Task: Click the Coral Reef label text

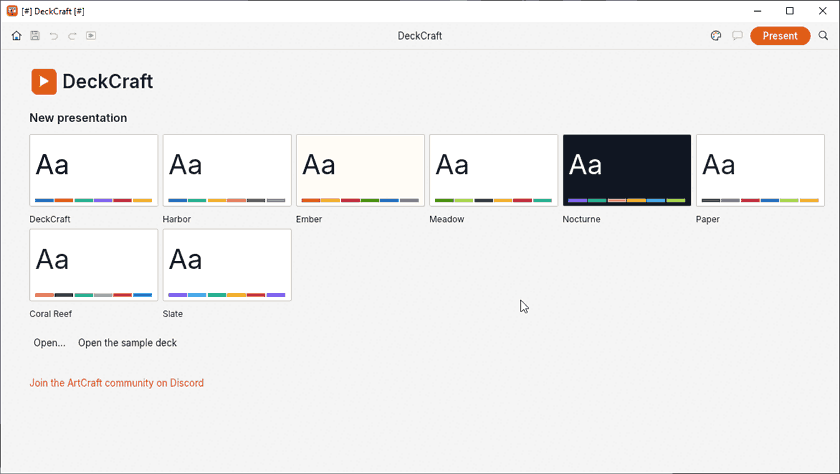Action: coord(50,314)
